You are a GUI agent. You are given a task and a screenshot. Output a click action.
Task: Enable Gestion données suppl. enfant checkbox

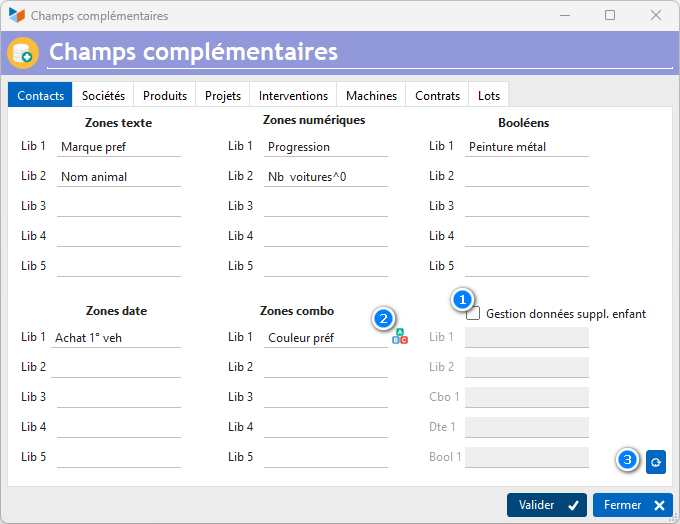(473, 313)
